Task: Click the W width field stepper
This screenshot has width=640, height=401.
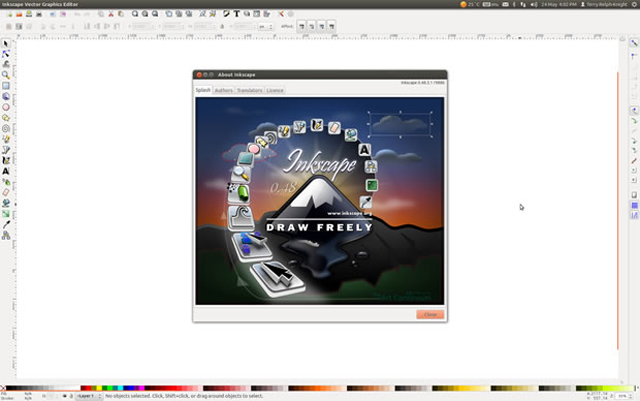Action: 215,27
